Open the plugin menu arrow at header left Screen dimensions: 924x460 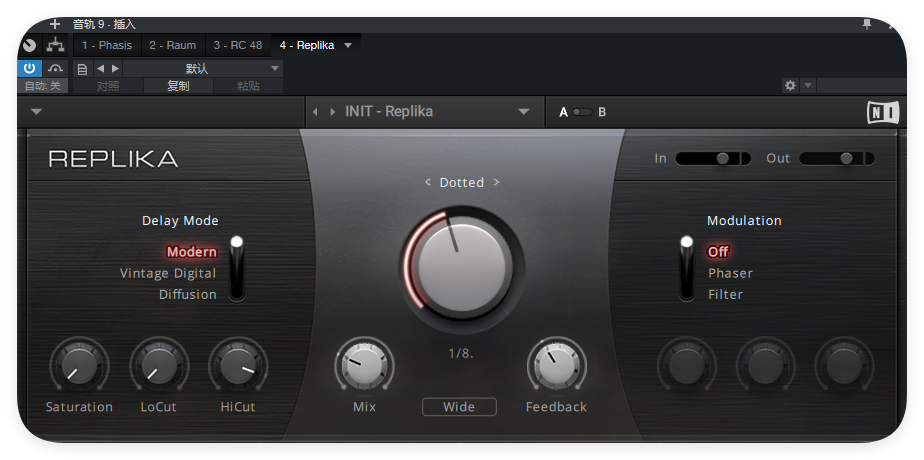[37, 111]
